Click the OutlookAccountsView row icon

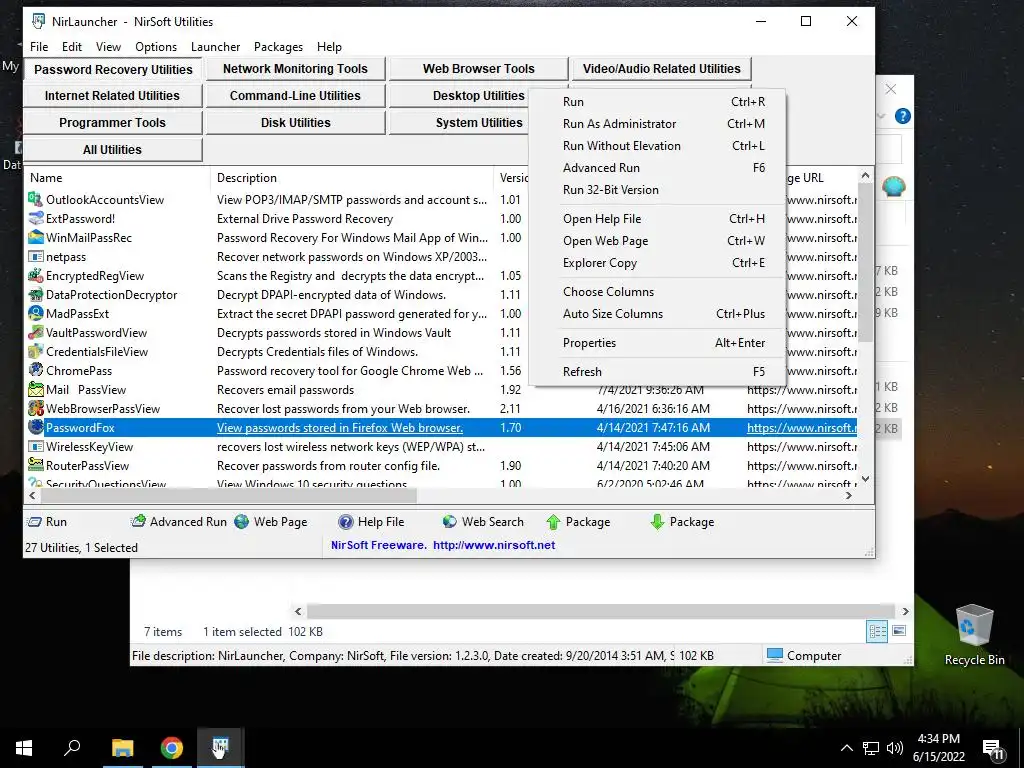coord(35,199)
